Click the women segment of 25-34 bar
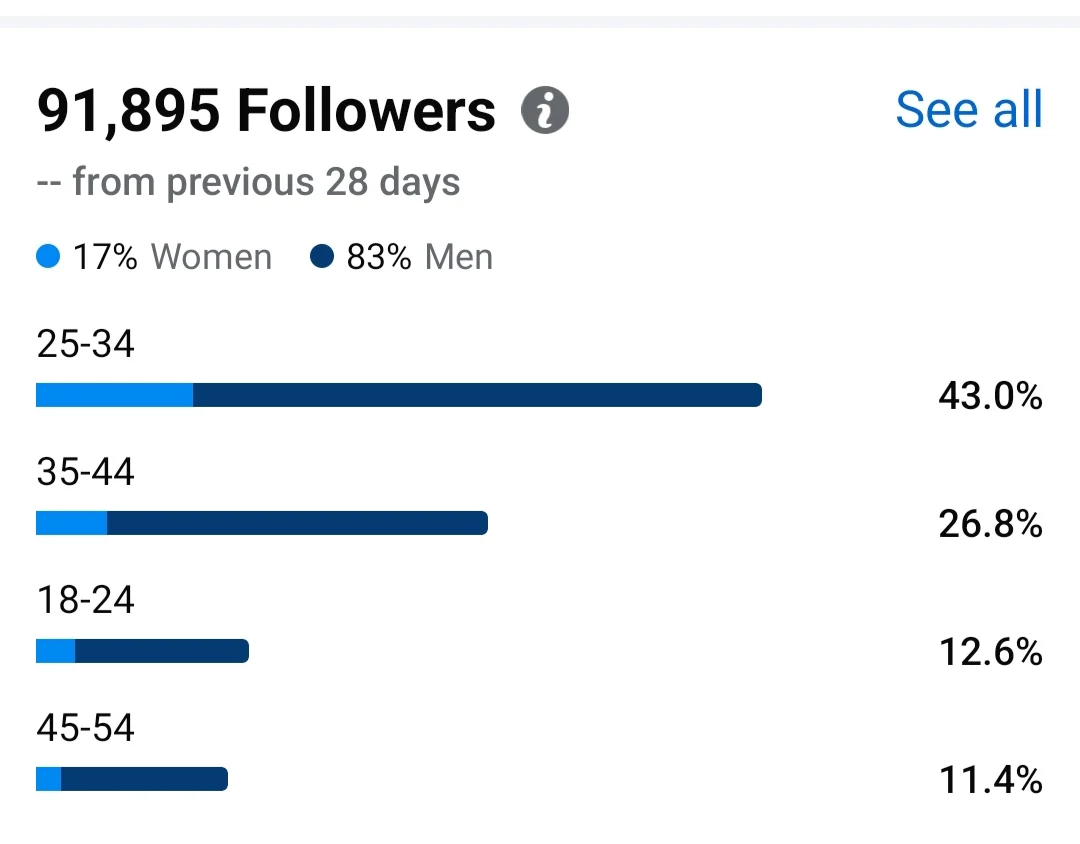The width and height of the screenshot is (1080, 844). pos(114,395)
